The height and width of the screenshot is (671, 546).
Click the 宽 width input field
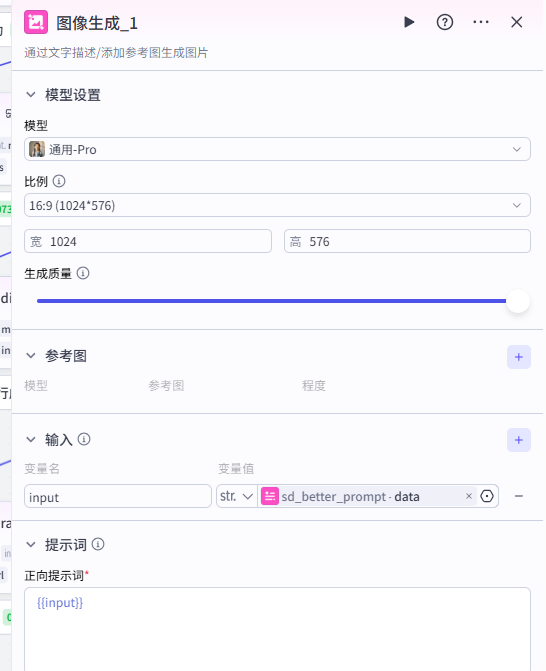point(148,241)
